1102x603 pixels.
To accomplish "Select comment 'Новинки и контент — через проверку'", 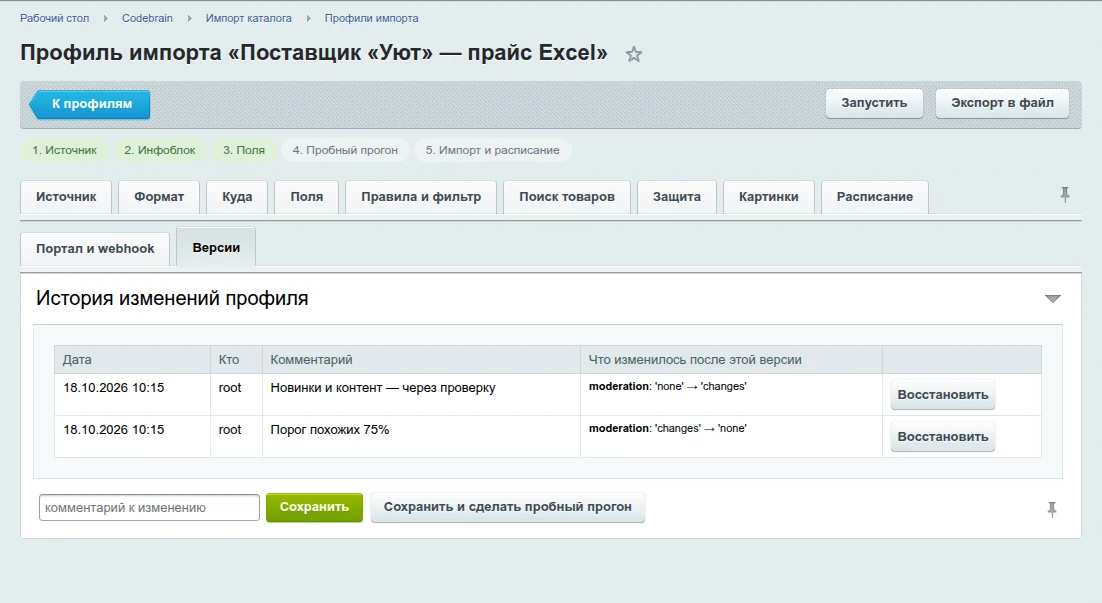I will point(383,388).
